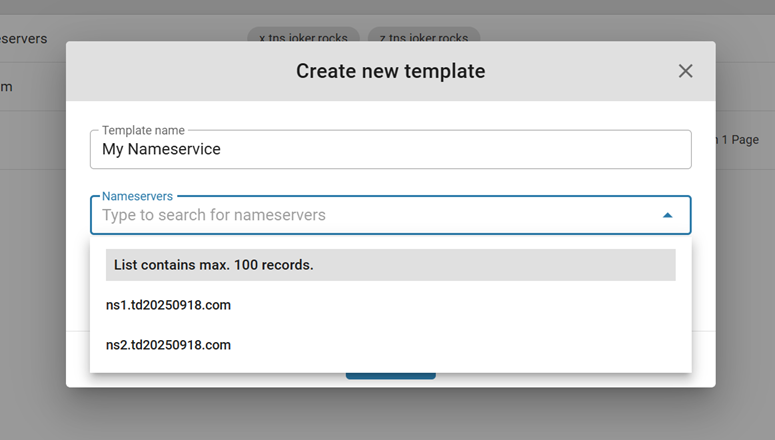Focus the Nameservers search box
This screenshot has height=440, width=775.
point(370,215)
